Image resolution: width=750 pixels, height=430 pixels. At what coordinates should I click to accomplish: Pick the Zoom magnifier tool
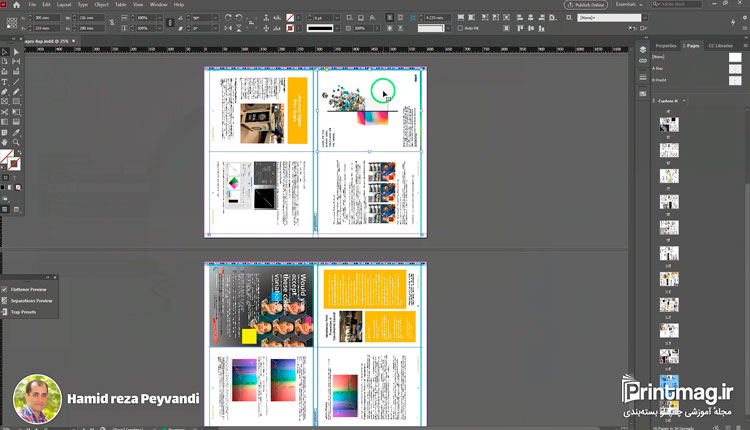pos(16,142)
